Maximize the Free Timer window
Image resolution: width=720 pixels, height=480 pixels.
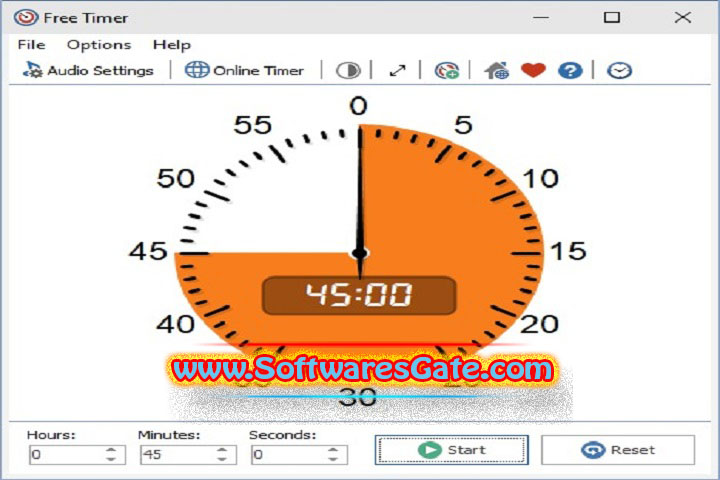[x=612, y=17]
